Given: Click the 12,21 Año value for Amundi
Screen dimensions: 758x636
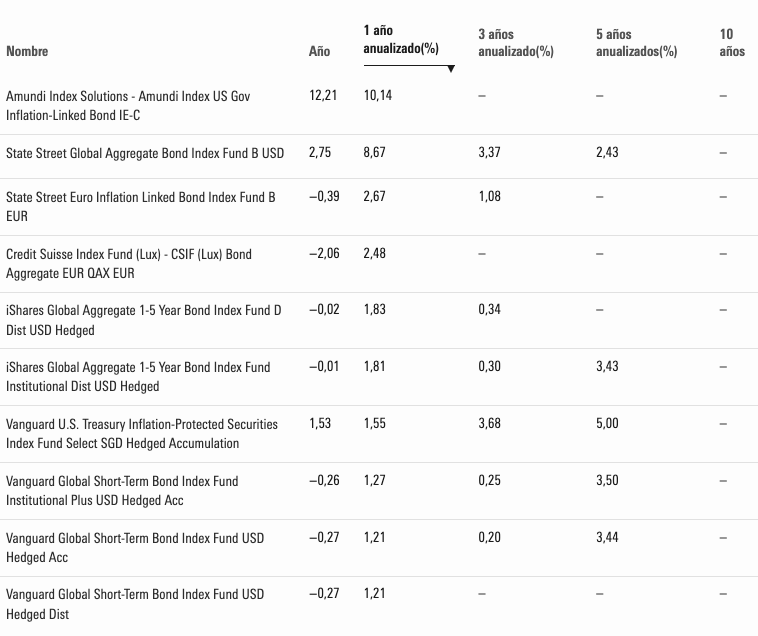Looking at the screenshot, I should click(324, 96).
